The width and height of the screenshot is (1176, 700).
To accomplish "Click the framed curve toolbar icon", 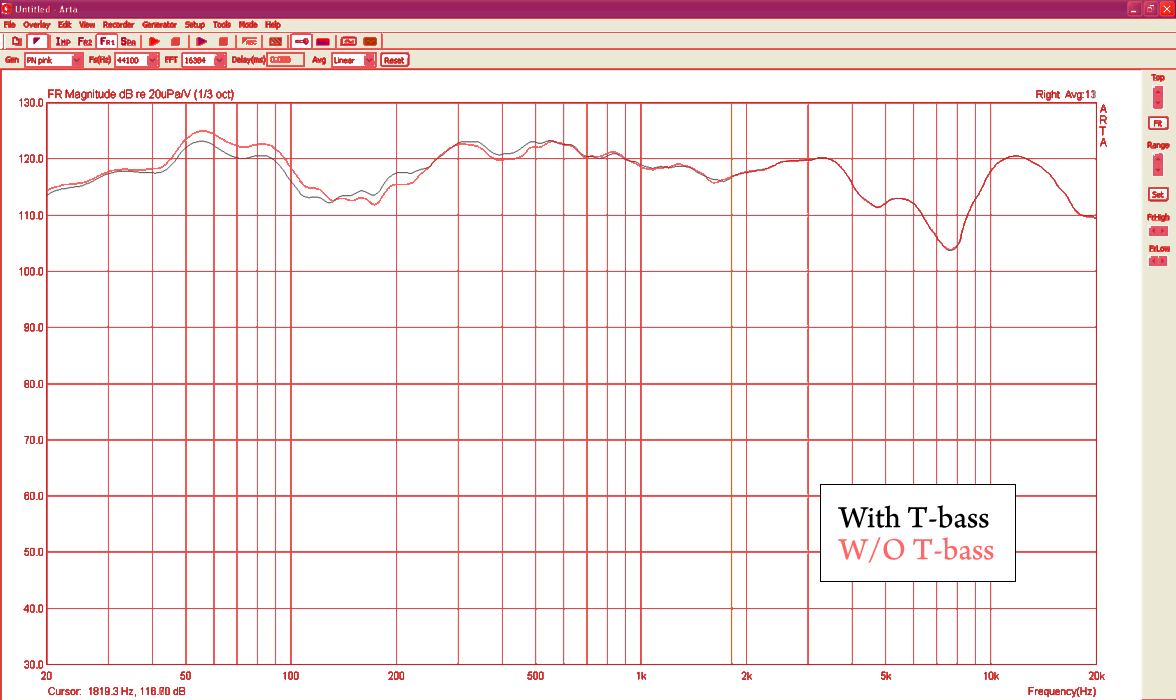I will coord(348,41).
